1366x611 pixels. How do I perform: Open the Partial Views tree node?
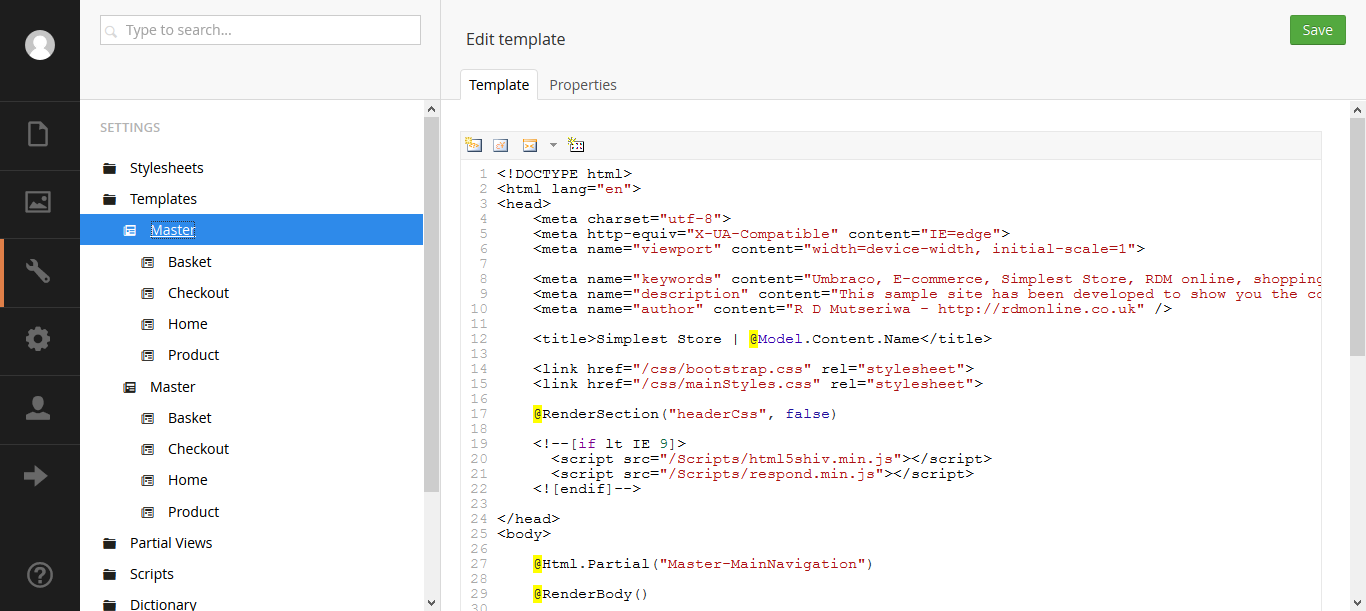point(171,543)
